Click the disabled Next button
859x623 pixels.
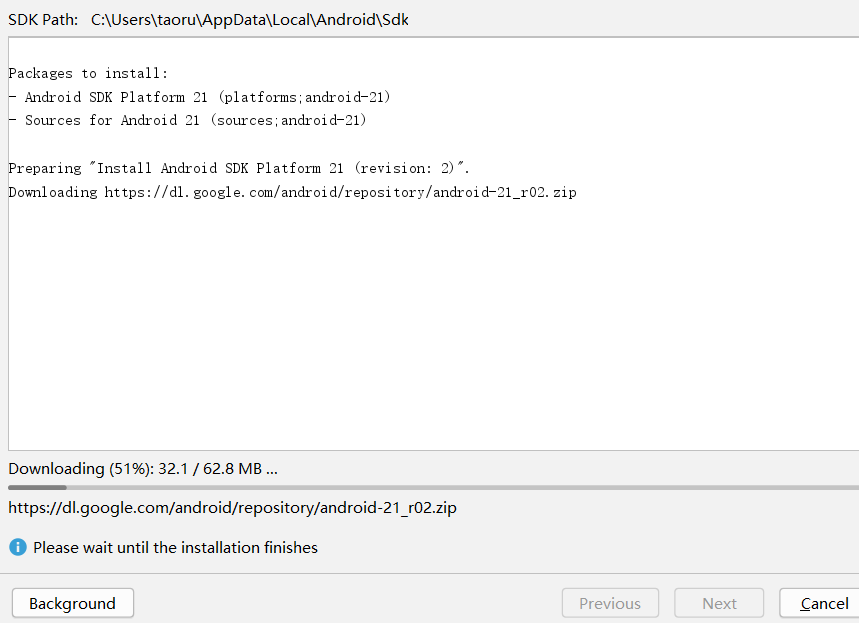[x=719, y=603]
